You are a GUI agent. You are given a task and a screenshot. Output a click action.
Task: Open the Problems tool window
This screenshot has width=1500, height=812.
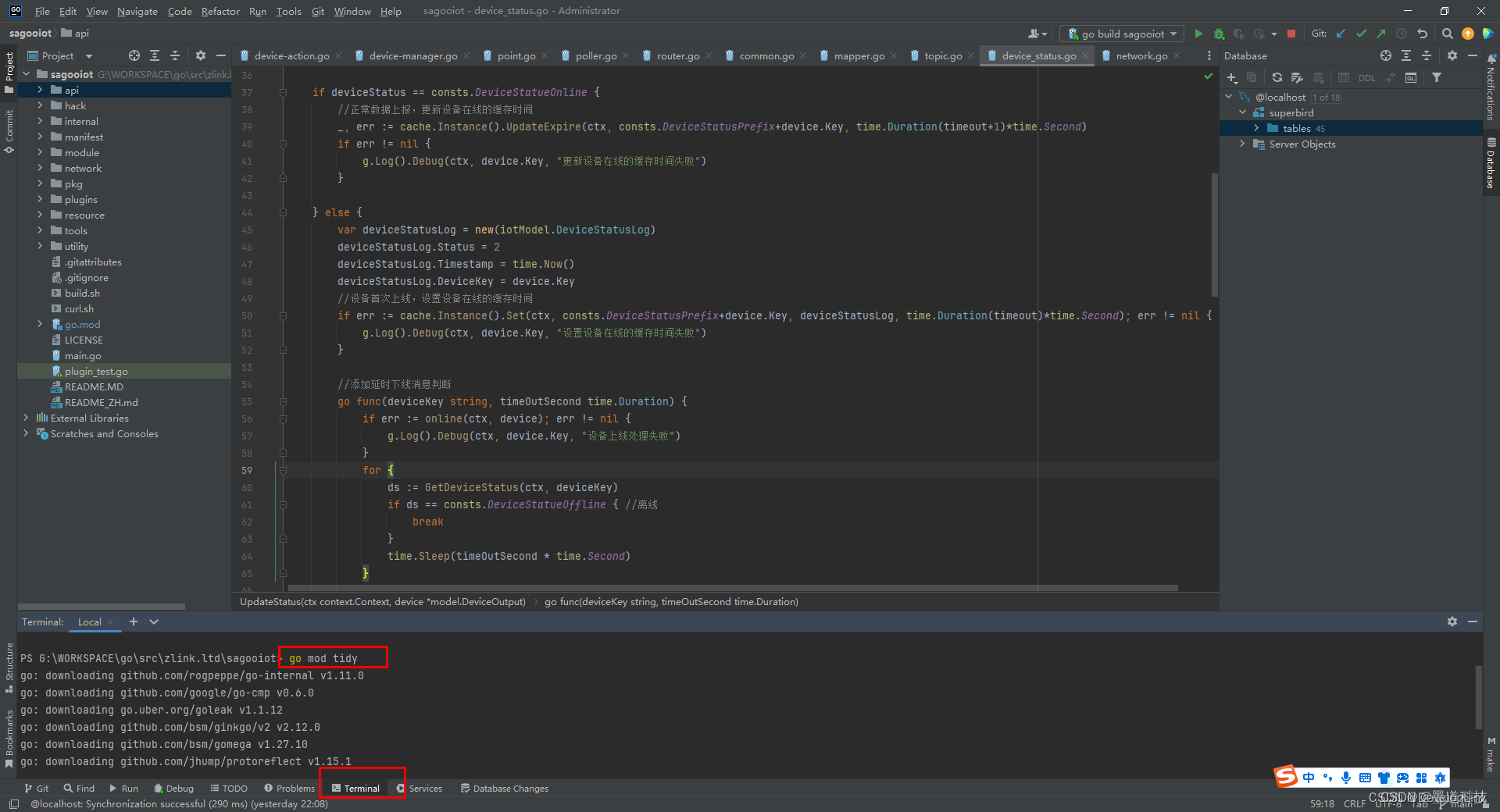(x=290, y=789)
